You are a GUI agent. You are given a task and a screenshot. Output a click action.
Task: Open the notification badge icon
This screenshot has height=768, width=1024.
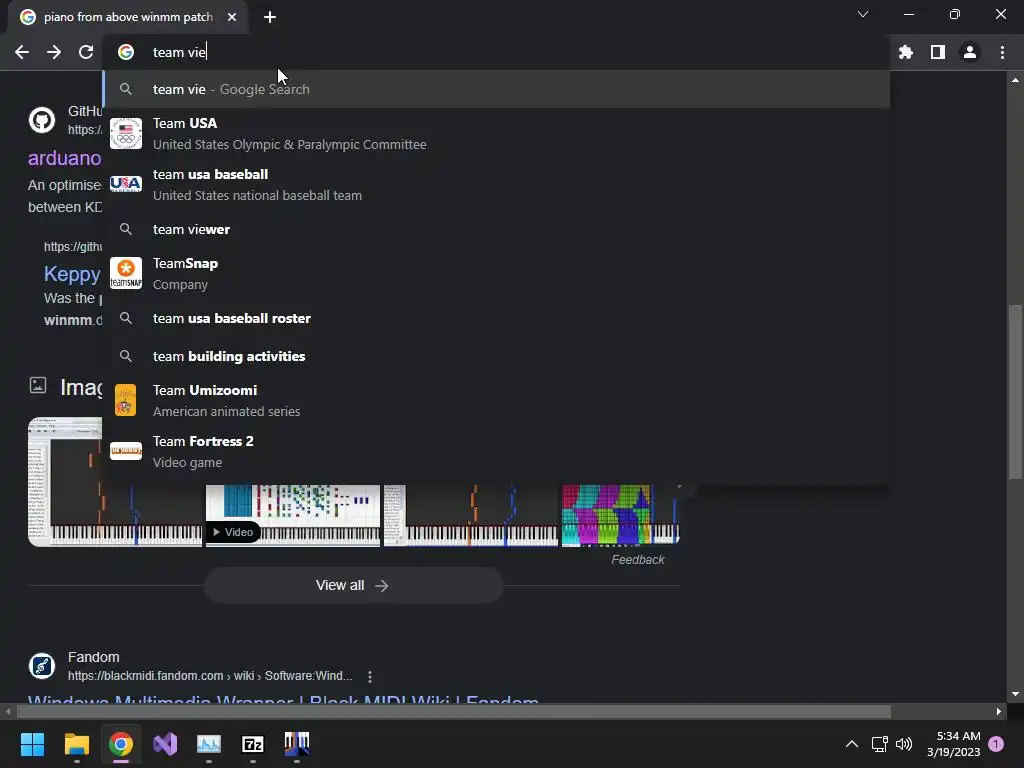click(x=996, y=744)
